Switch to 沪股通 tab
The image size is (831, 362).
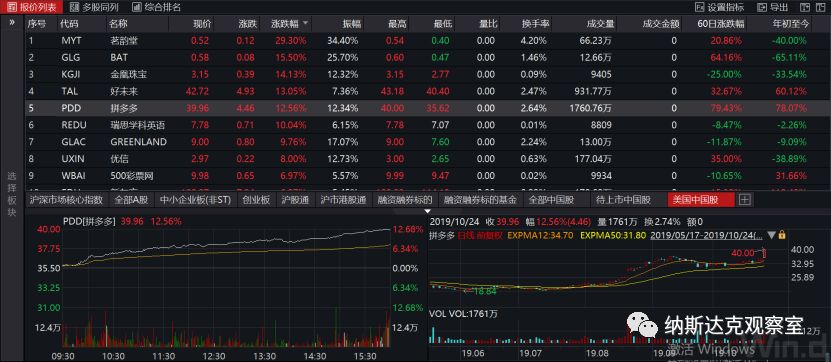tap(295, 200)
